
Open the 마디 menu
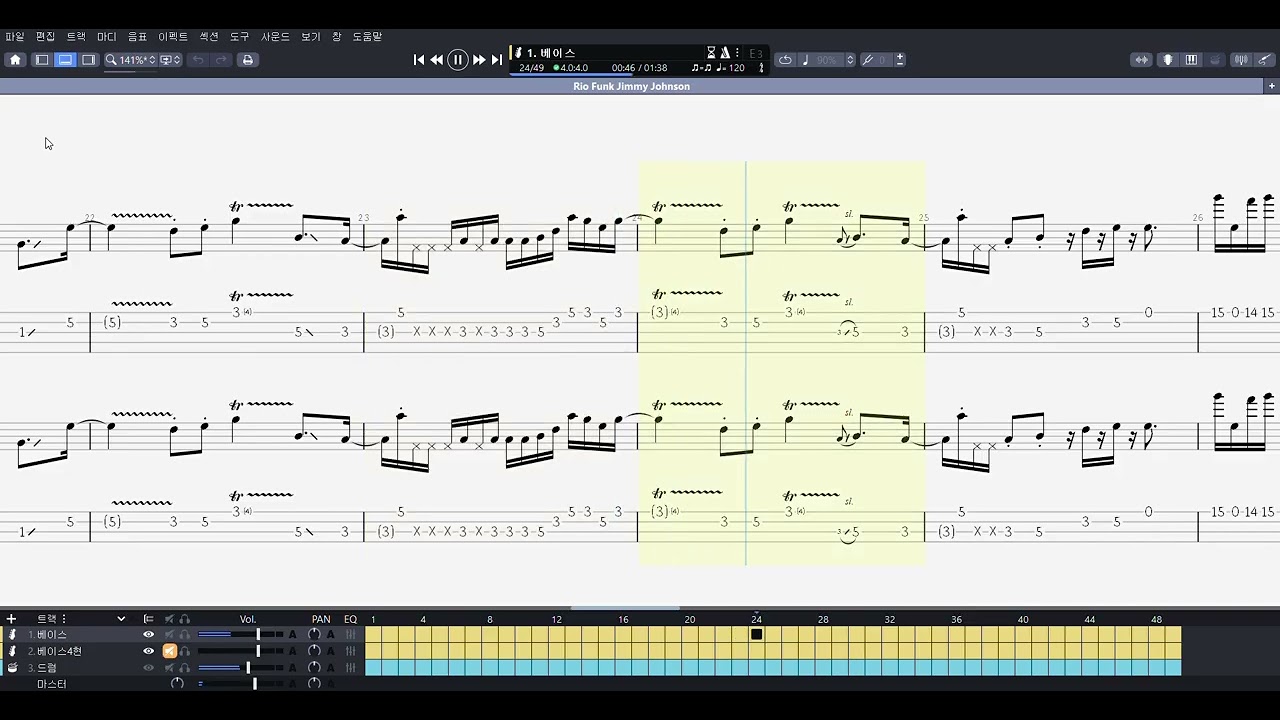pyautogui.click(x=107, y=37)
